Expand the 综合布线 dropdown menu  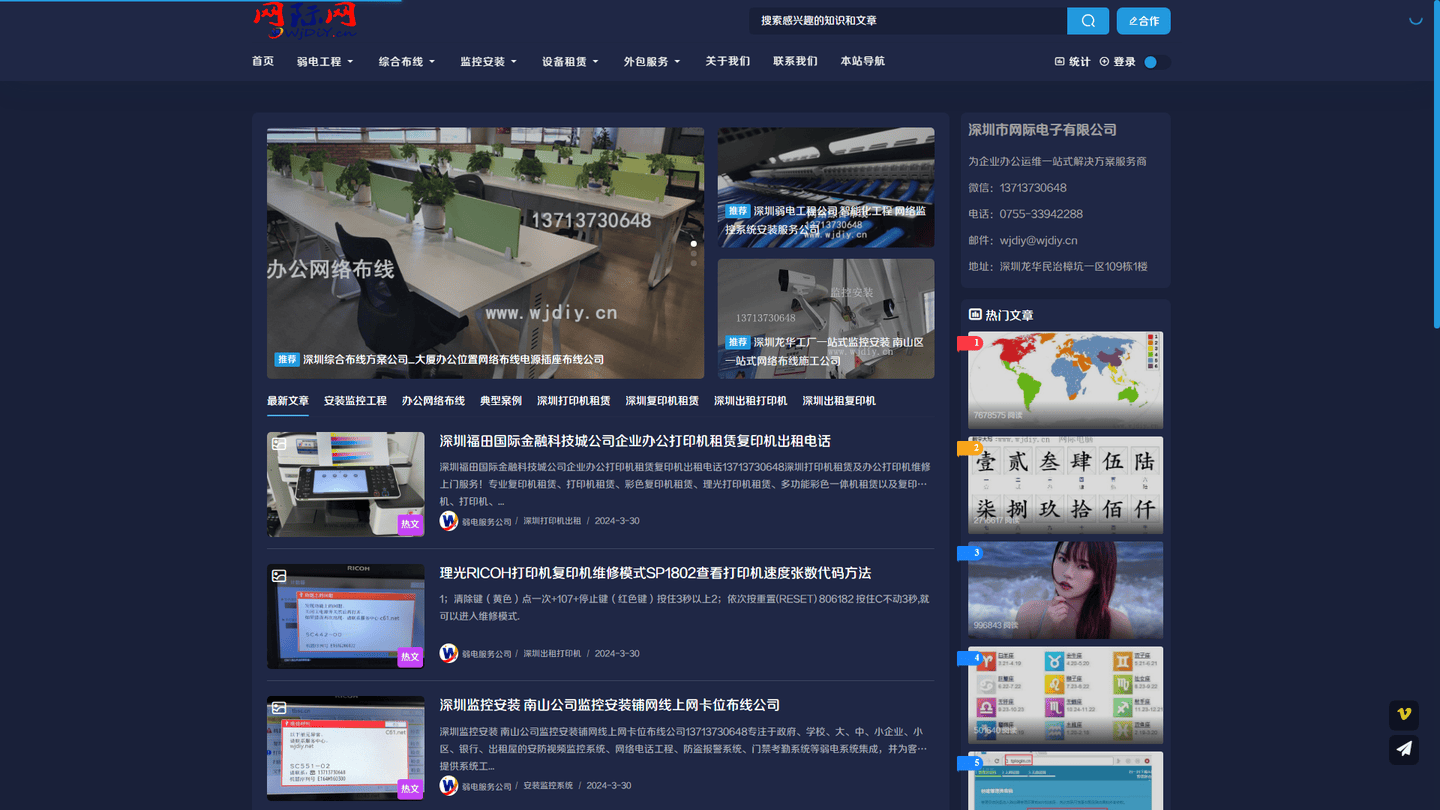pos(407,62)
